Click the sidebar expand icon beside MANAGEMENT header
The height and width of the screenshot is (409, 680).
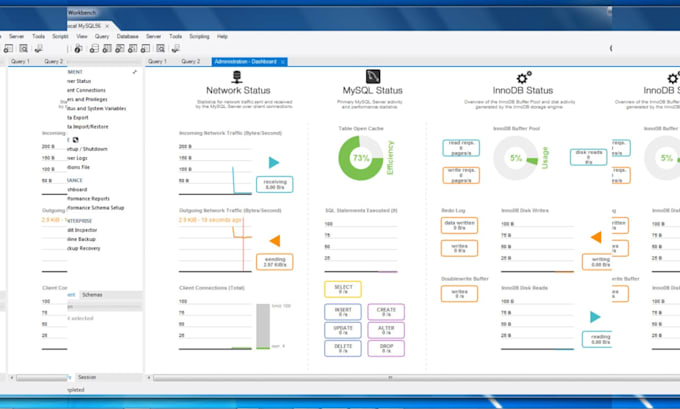[134, 72]
